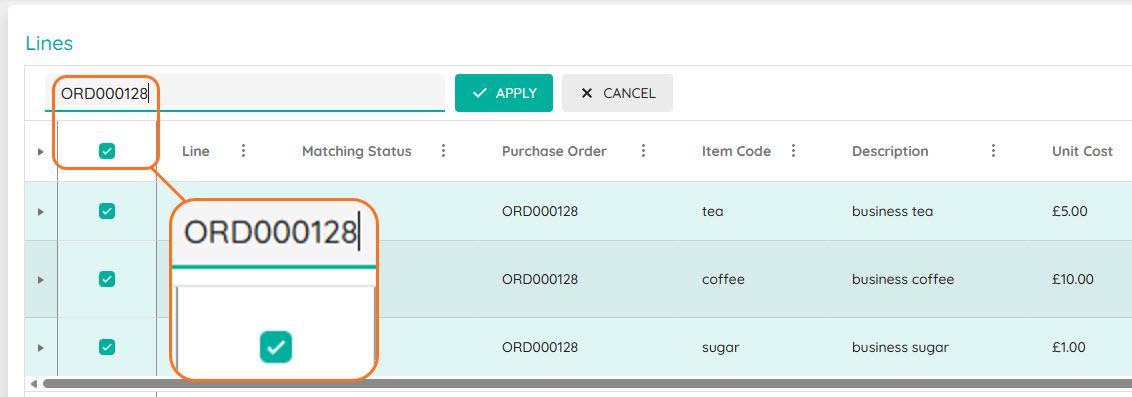Select the ORD000128 cell in tea row
1132x397 pixels.
tap(540, 211)
